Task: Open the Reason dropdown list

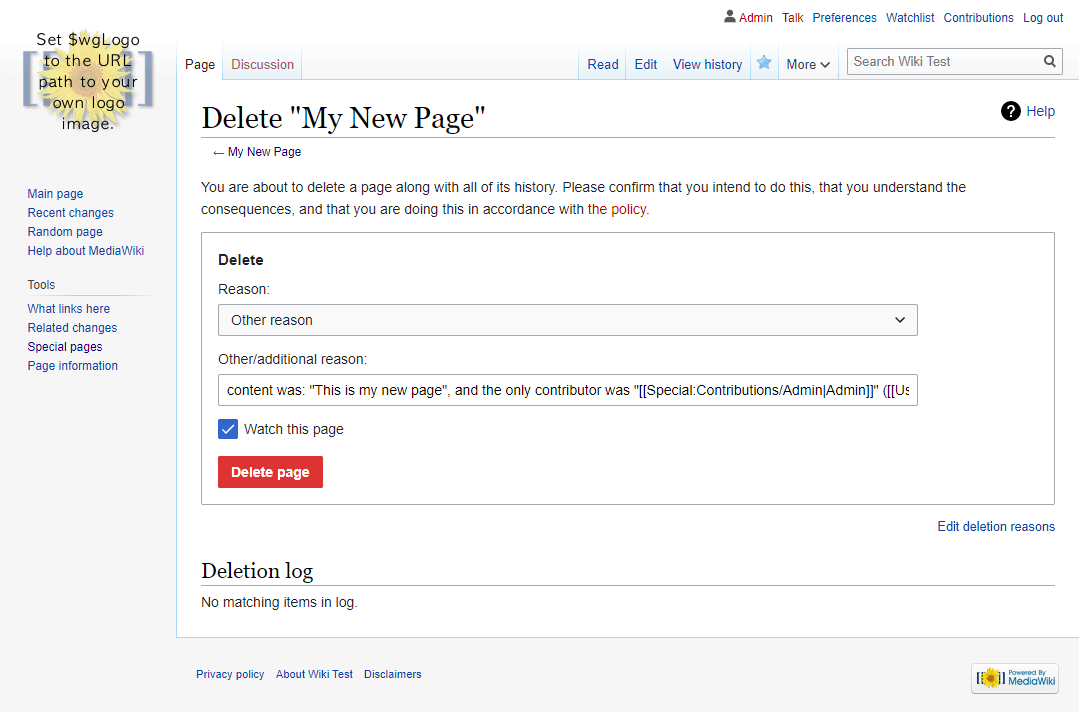Action: (567, 320)
